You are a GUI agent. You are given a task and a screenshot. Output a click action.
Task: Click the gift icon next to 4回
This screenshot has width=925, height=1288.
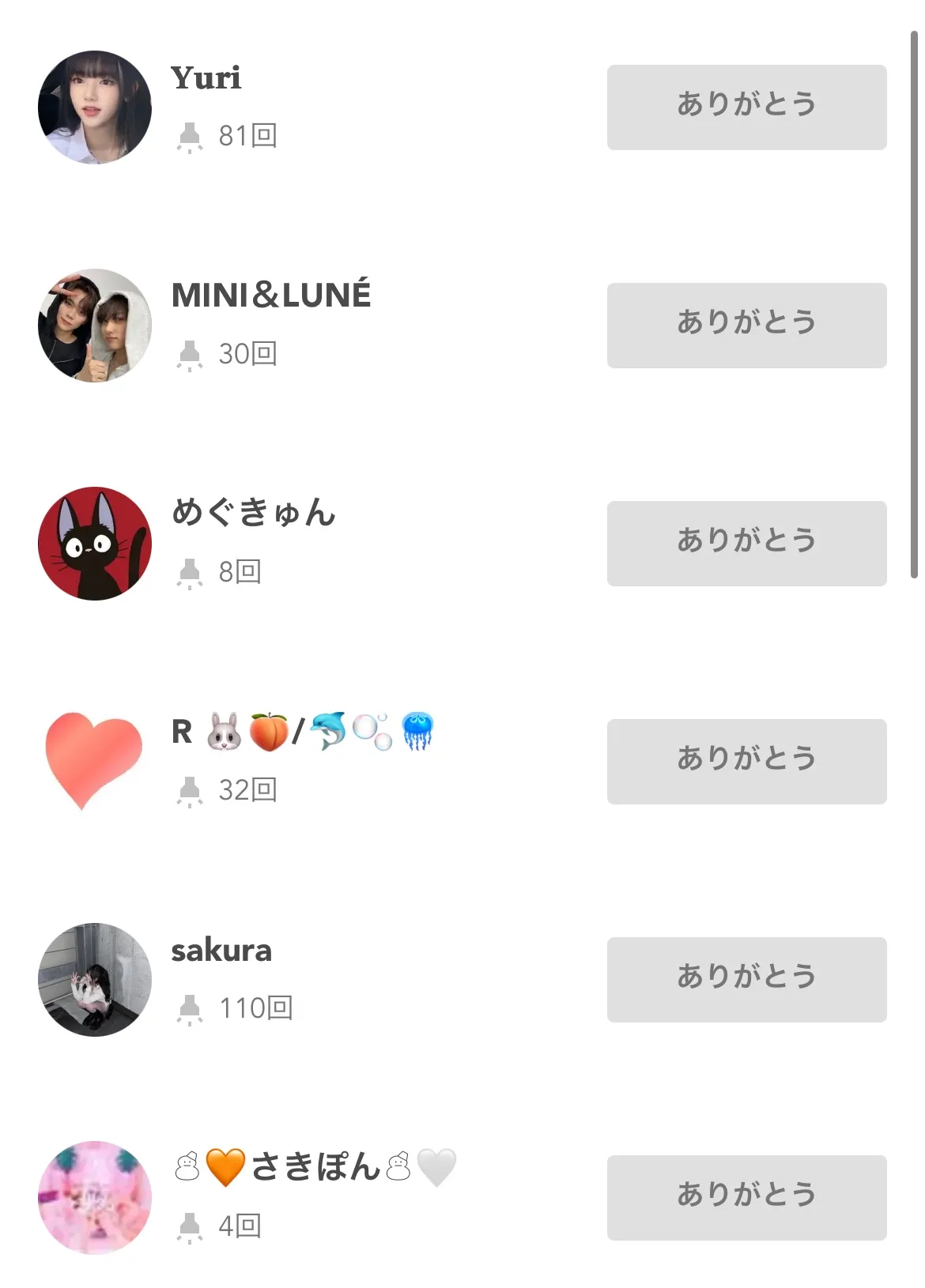coord(190,1227)
